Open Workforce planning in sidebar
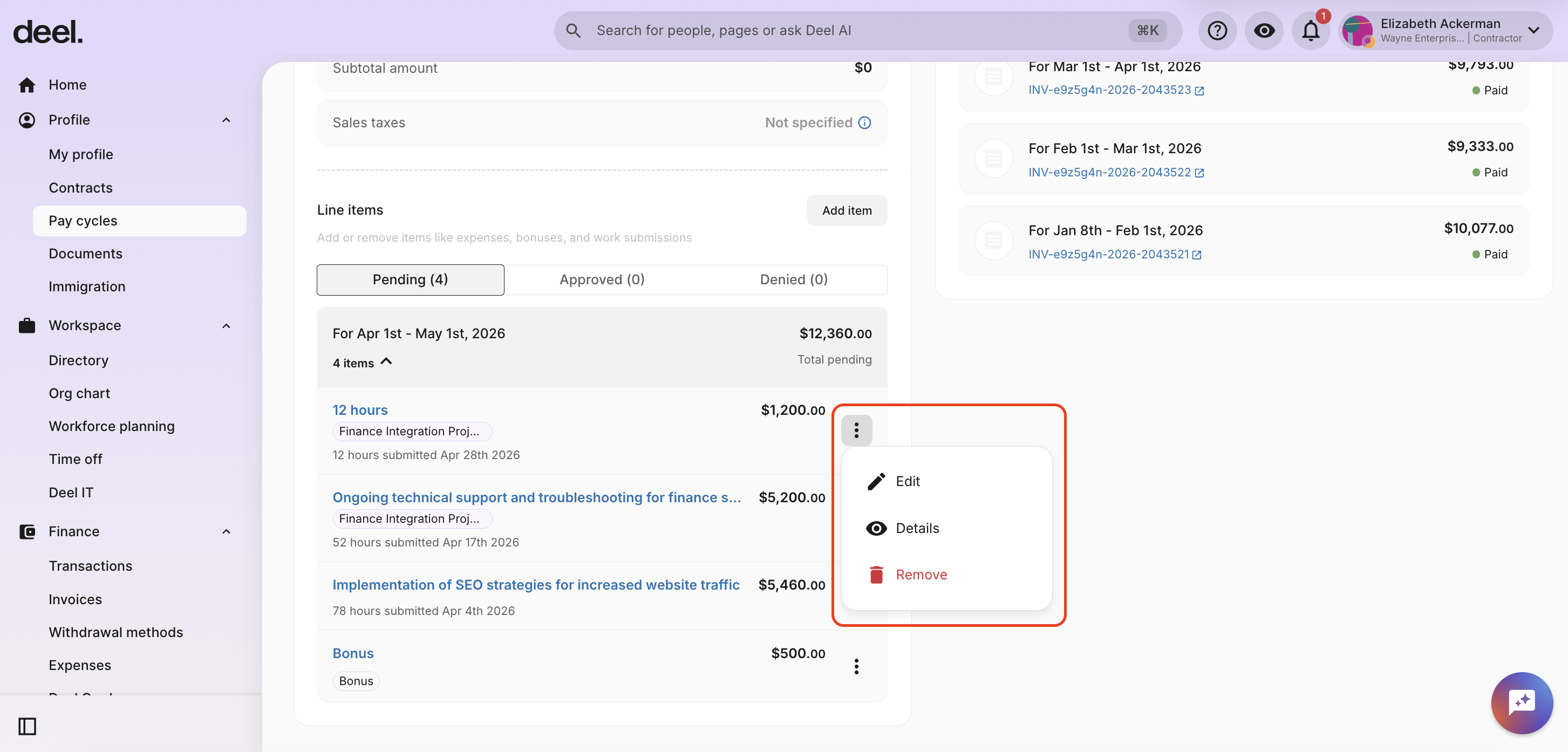The width and height of the screenshot is (1568, 752). [x=111, y=427]
